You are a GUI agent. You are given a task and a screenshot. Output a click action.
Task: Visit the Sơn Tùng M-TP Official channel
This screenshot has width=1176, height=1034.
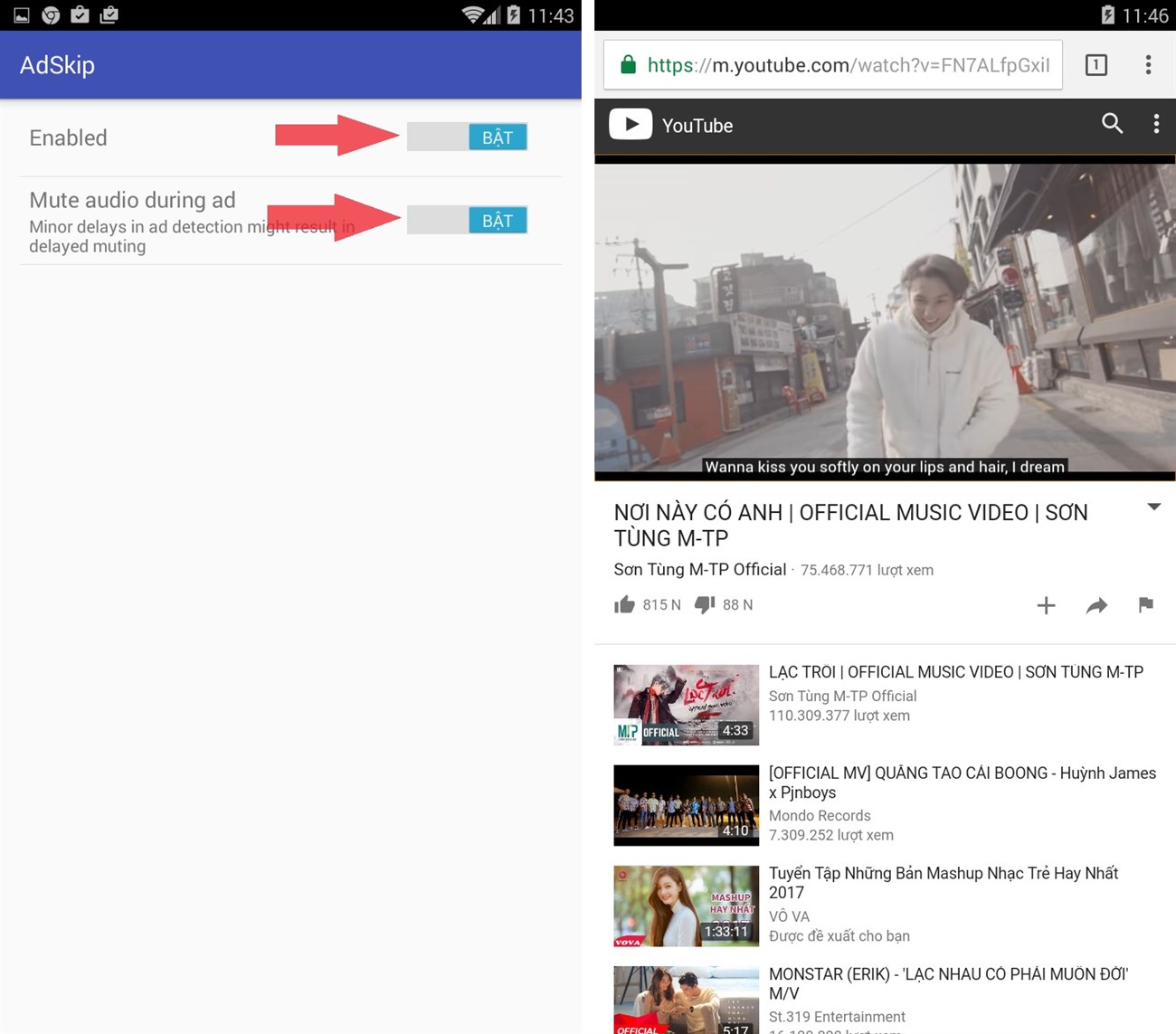(698, 569)
